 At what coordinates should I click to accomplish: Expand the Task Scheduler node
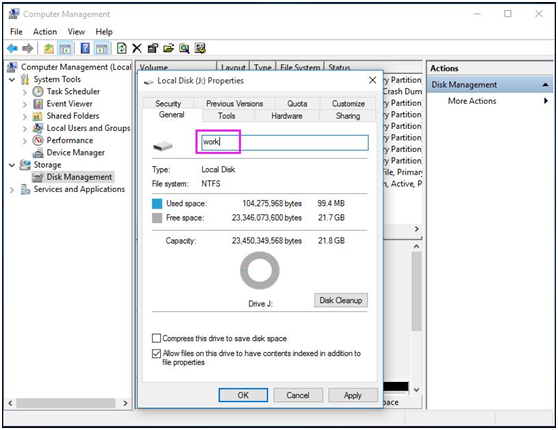pos(25,92)
